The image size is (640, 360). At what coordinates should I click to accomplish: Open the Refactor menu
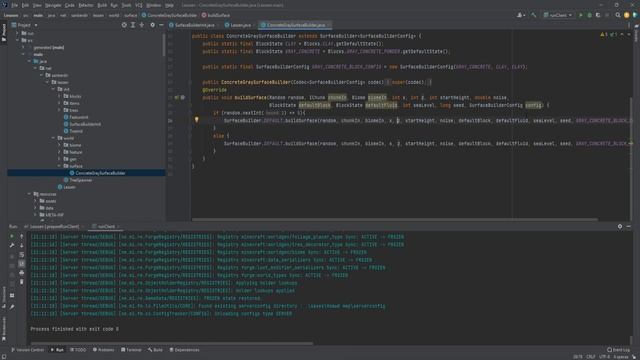pyautogui.click(x=86, y=5)
